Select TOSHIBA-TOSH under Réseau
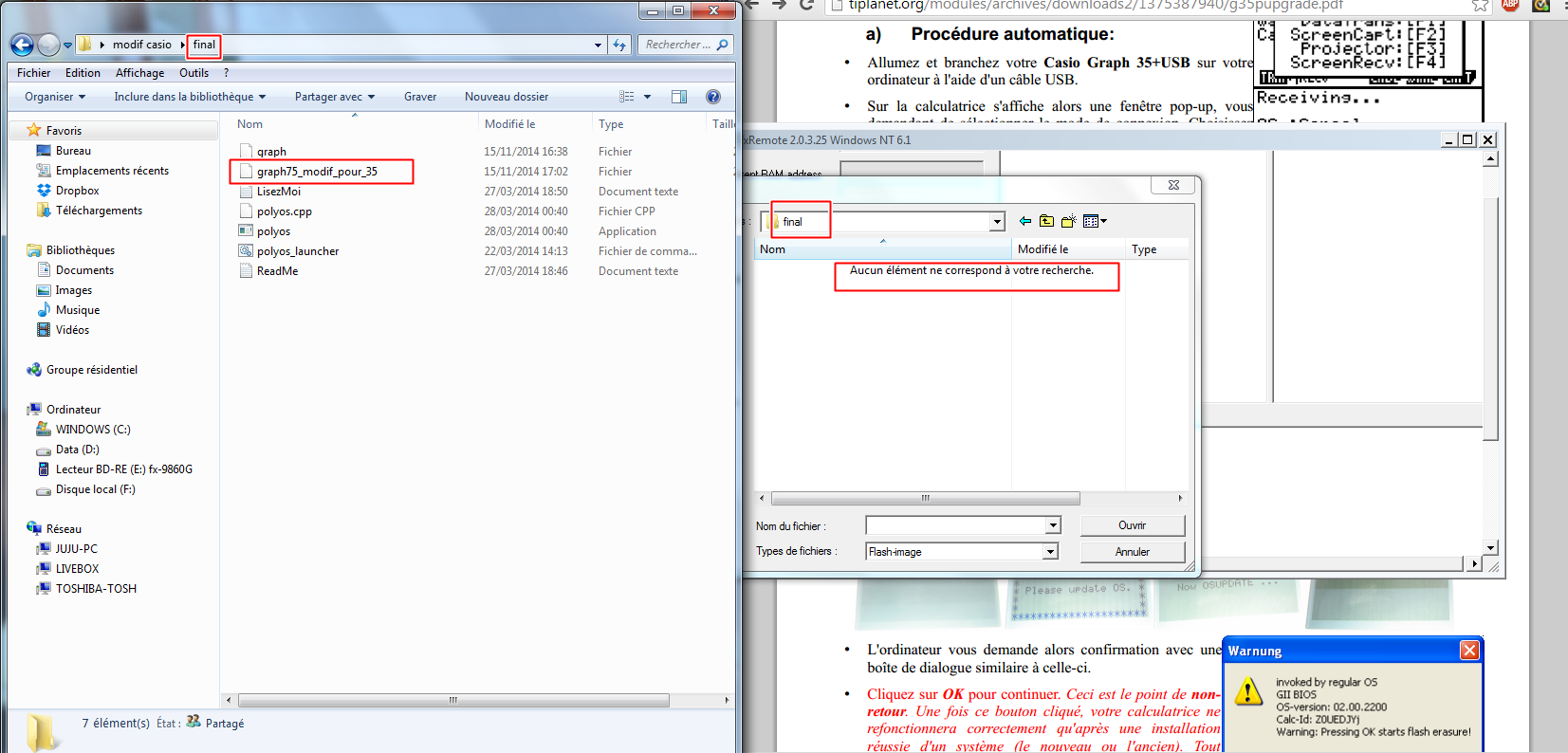1568x753 pixels. coord(96,589)
